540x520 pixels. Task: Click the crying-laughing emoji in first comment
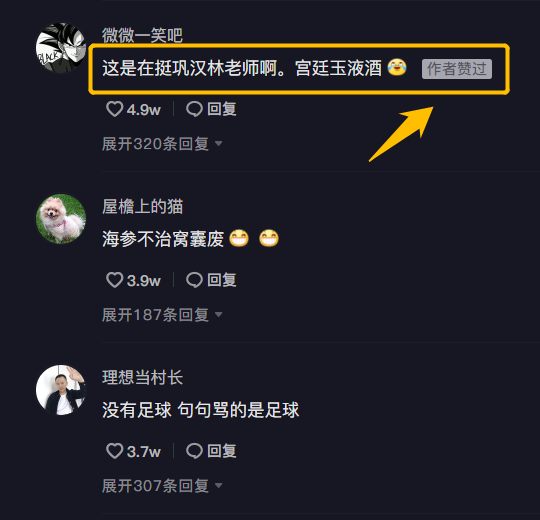tap(397, 67)
